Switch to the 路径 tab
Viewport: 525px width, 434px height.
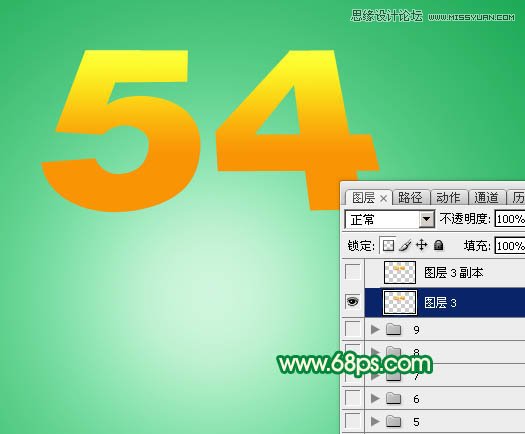[410, 198]
